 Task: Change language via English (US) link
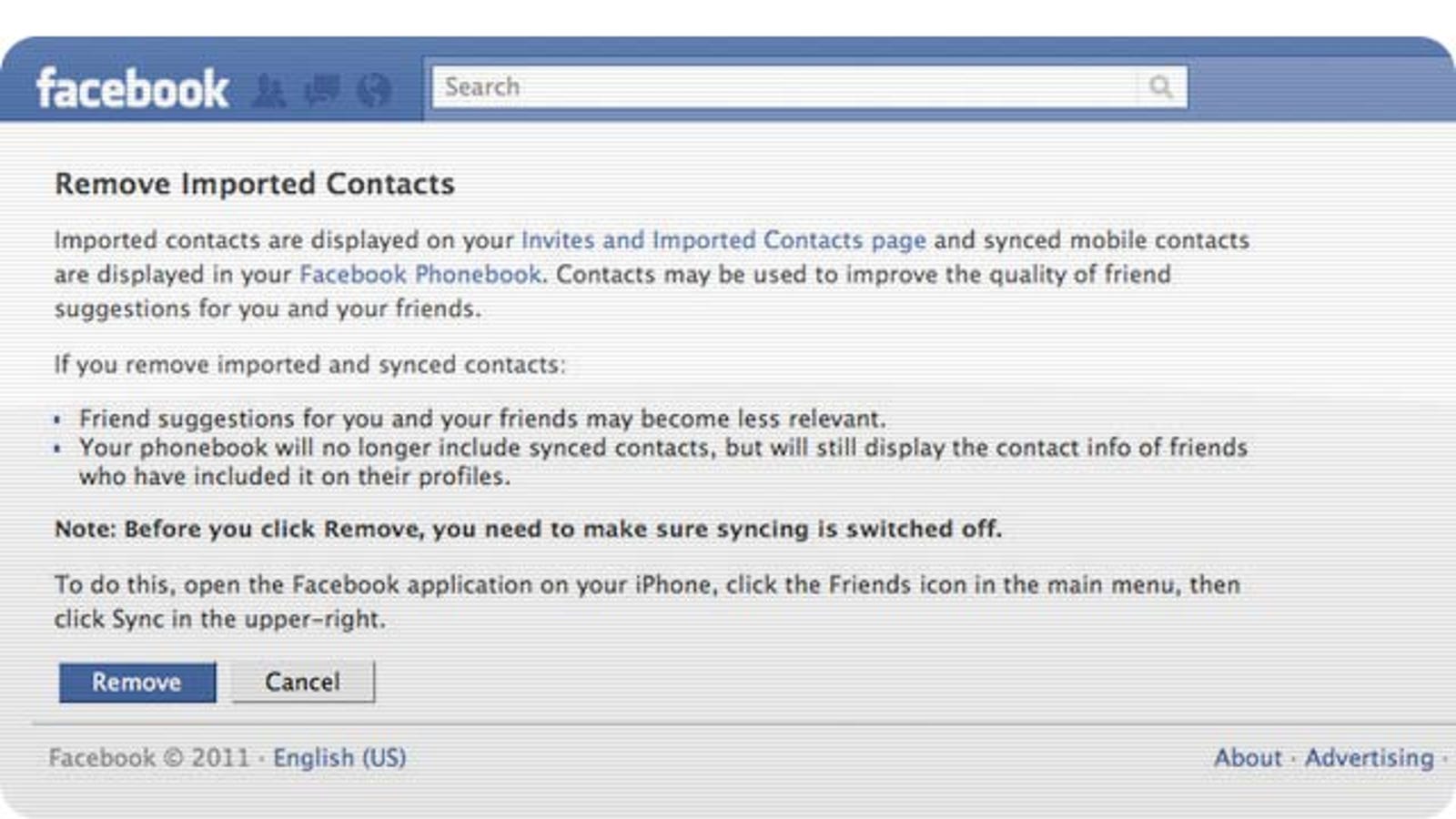[x=339, y=758]
